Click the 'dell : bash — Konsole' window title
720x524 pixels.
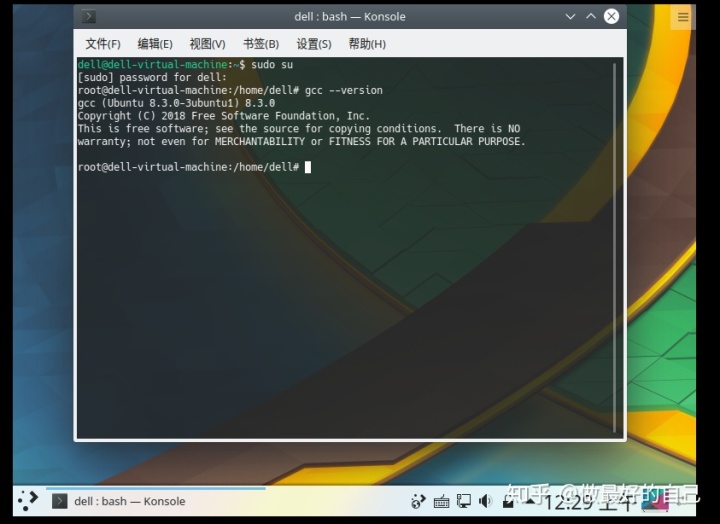350,17
